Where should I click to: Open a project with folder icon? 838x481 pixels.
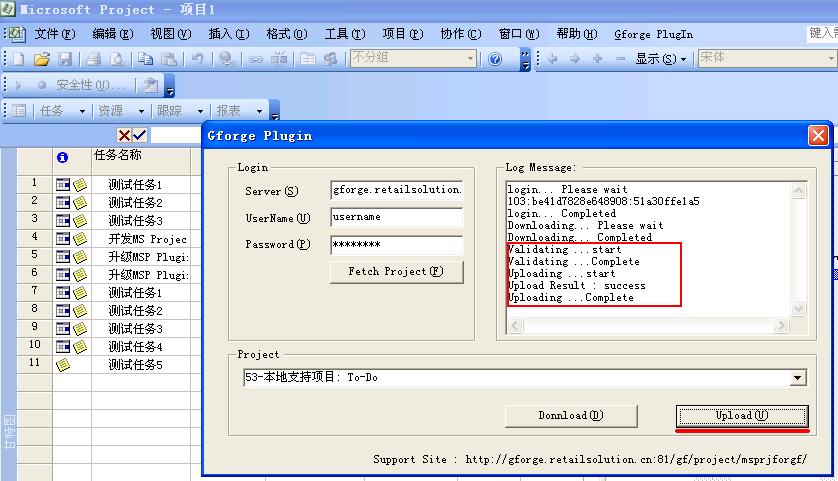(x=42, y=58)
